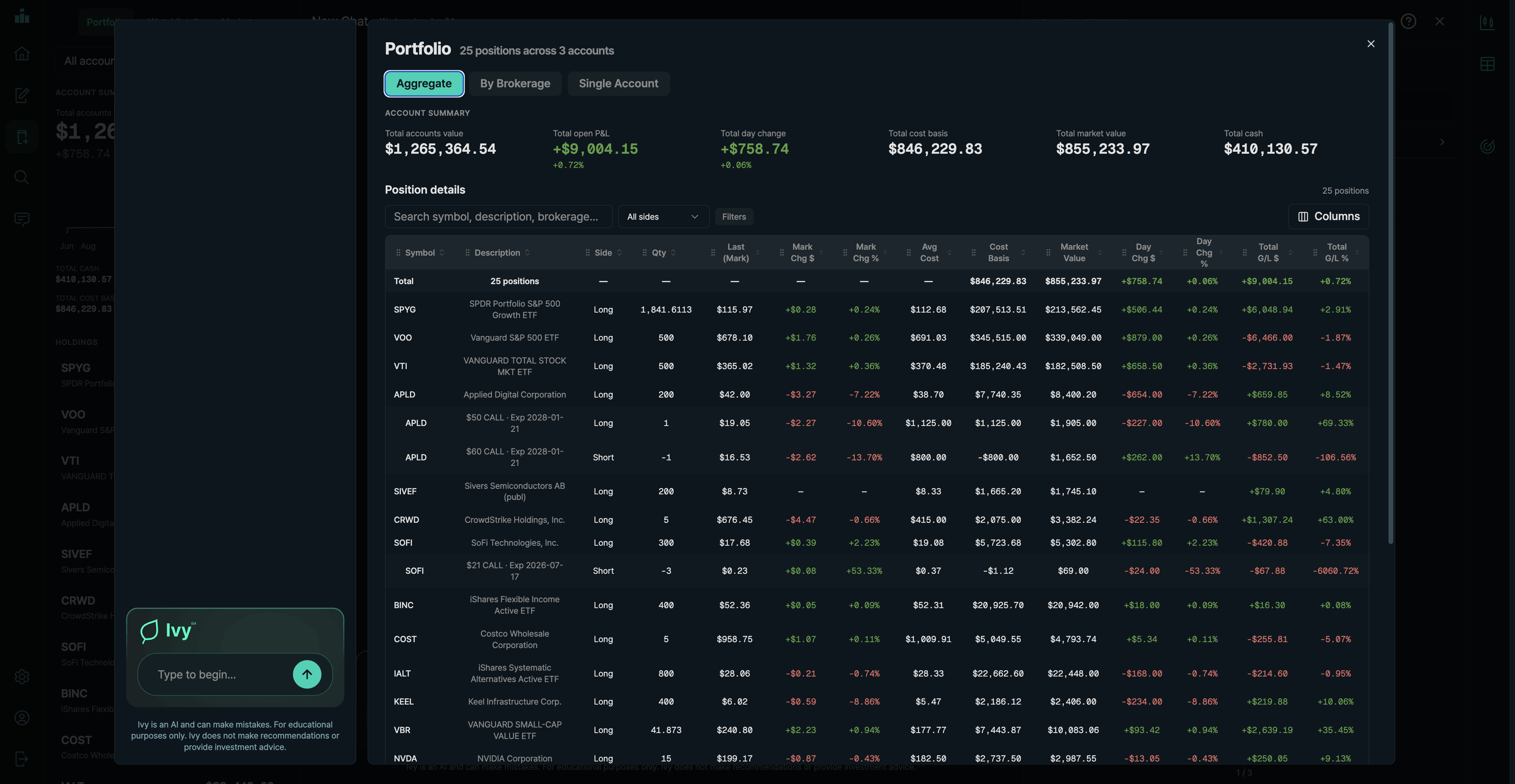1515x784 pixels.
Task: Click the radar target icon on right rail
Action: point(1487,146)
